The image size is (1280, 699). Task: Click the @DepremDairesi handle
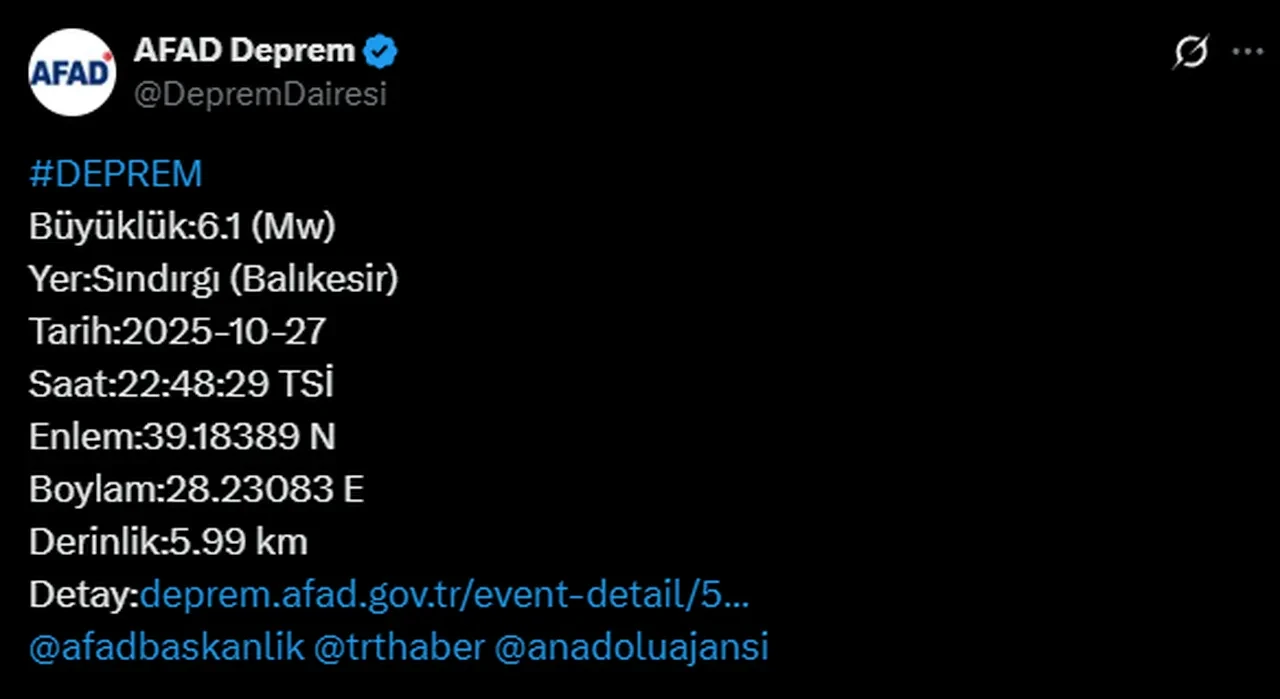point(259,94)
